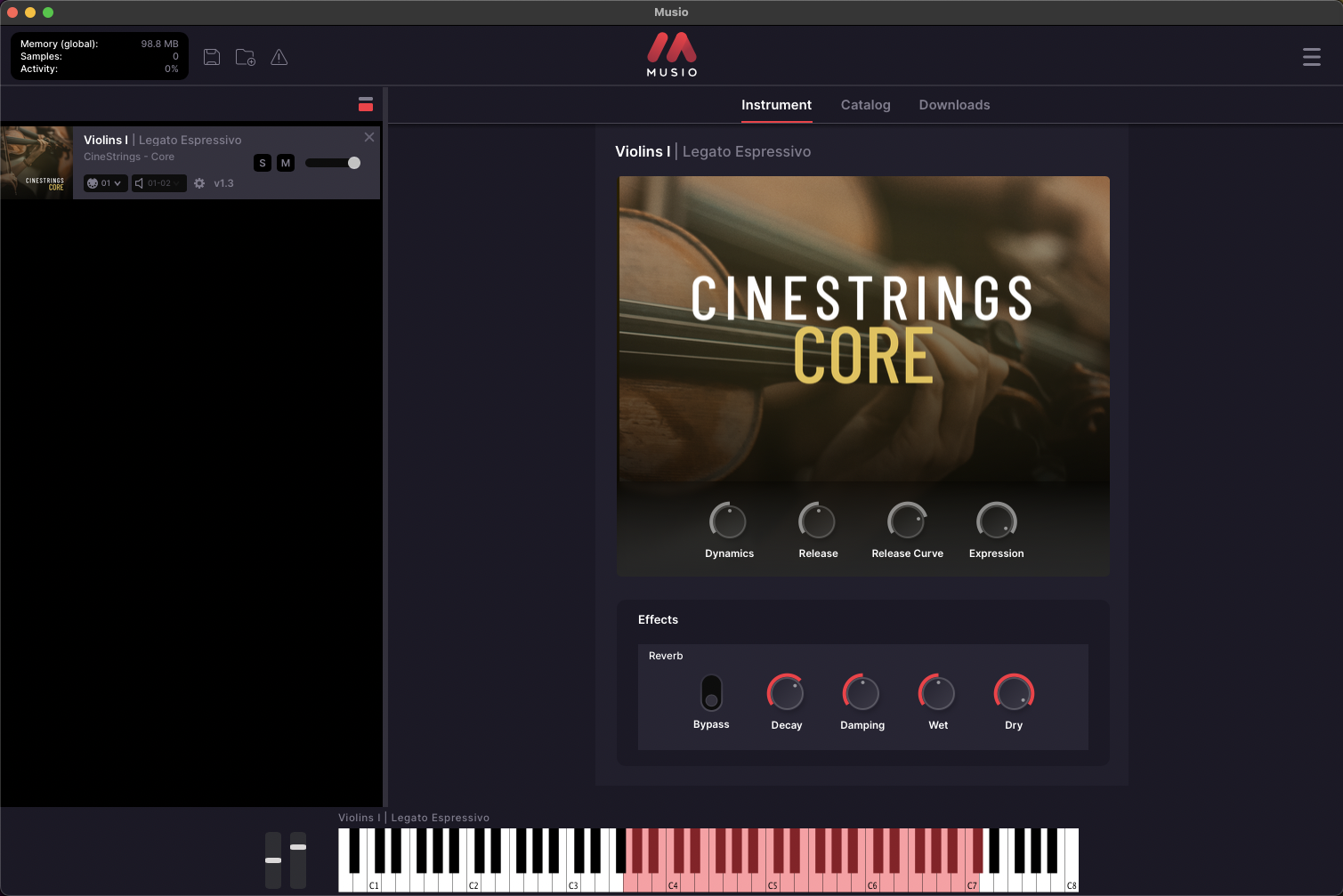Click the C1 key on the keyboard

pos(374,883)
